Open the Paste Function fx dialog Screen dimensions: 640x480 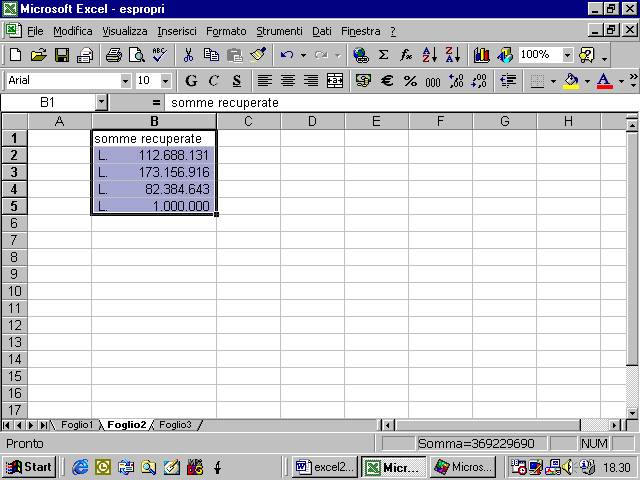(x=406, y=55)
